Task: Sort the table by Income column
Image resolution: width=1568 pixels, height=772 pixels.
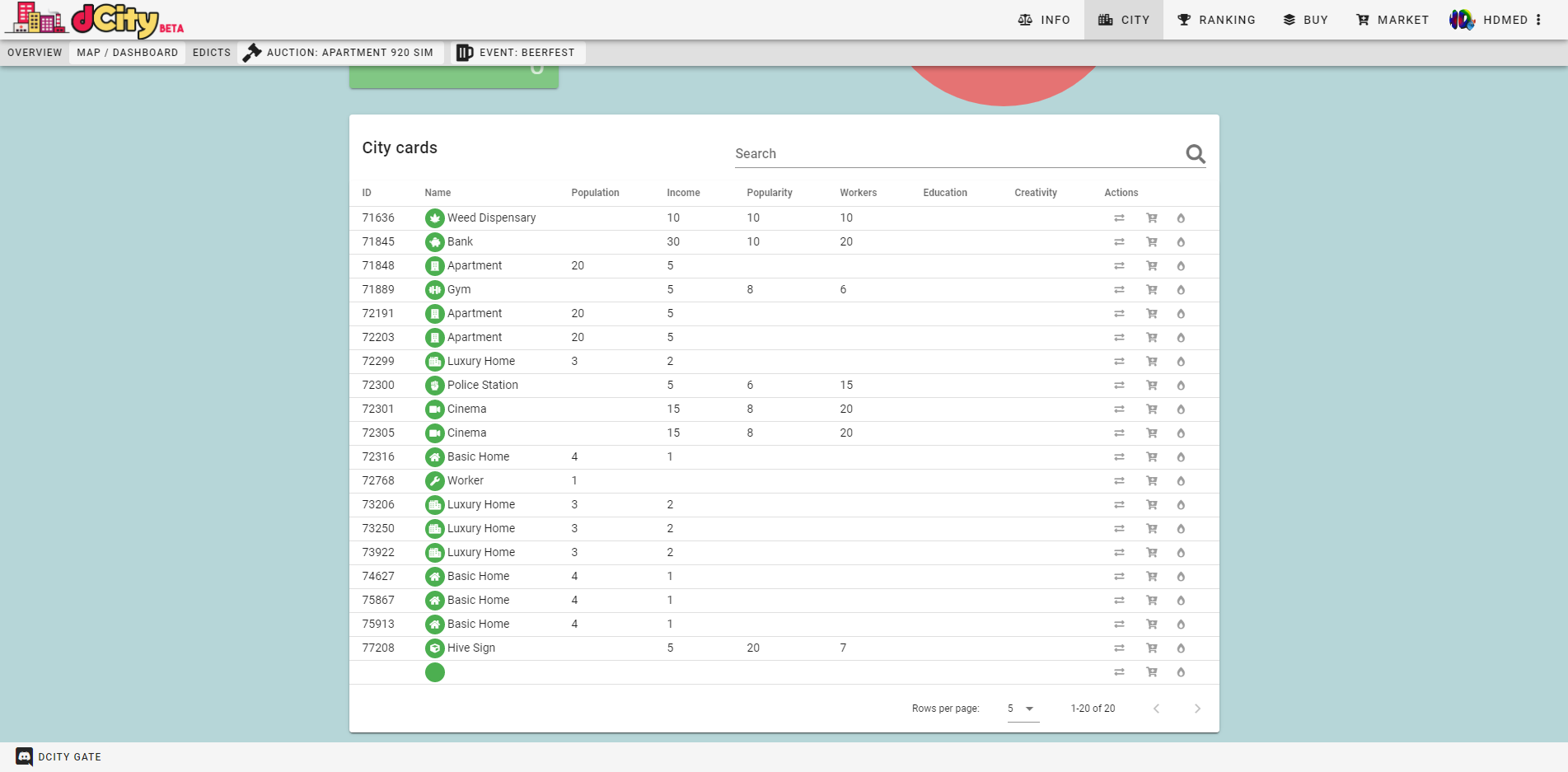Action: click(x=683, y=193)
